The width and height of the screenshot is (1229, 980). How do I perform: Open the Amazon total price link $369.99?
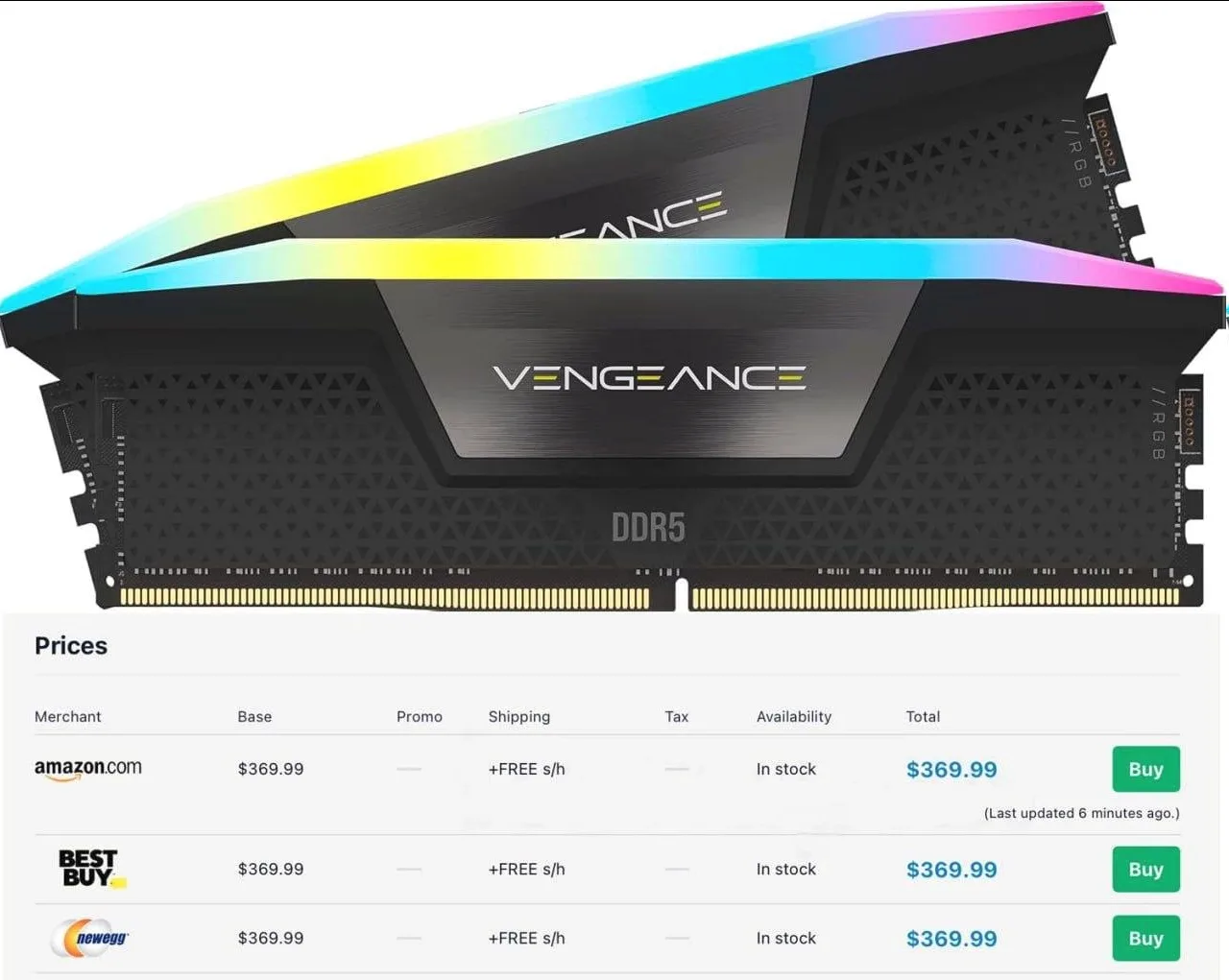coord(951,770)
